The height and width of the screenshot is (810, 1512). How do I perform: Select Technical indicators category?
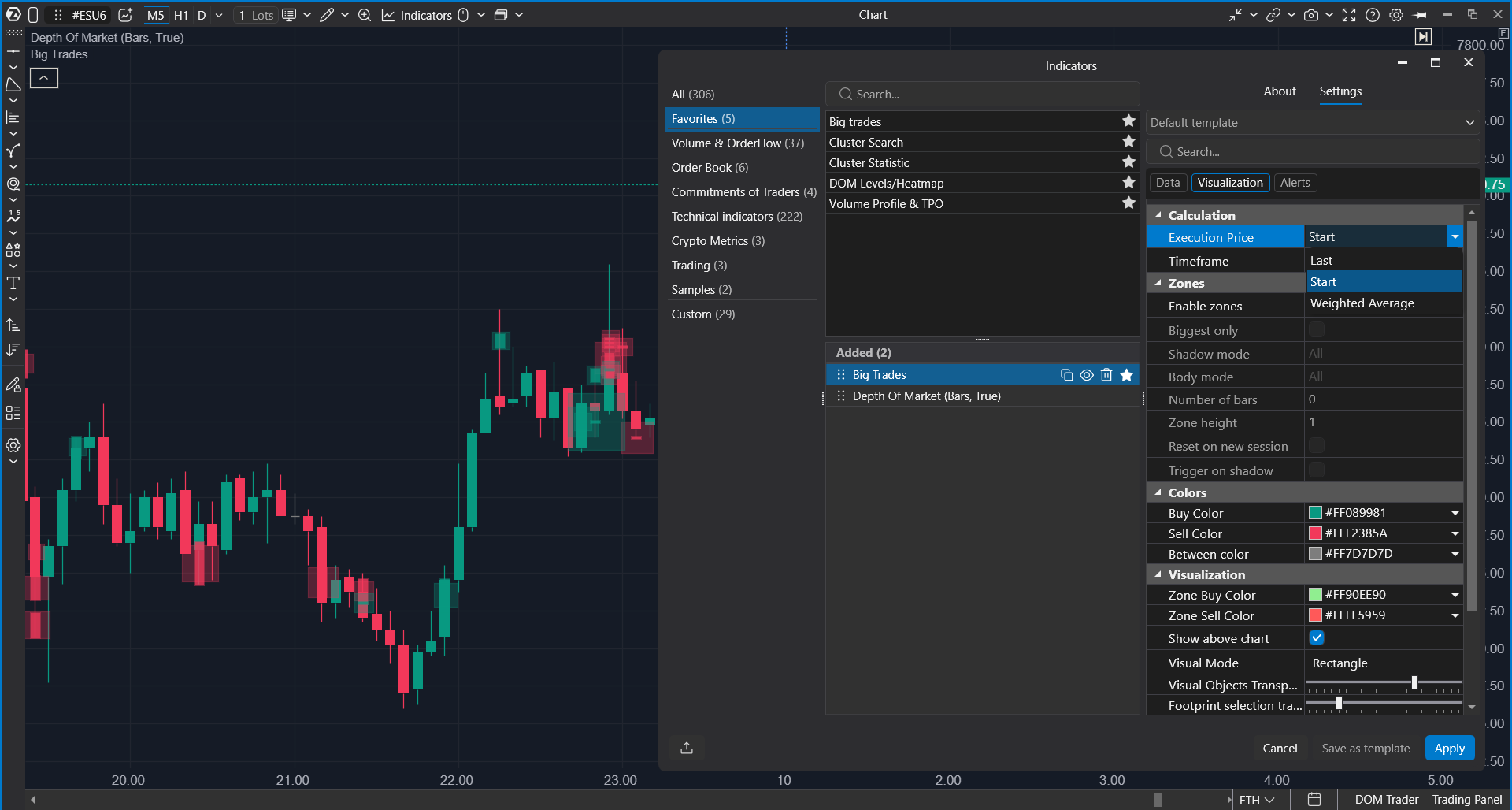742,217
